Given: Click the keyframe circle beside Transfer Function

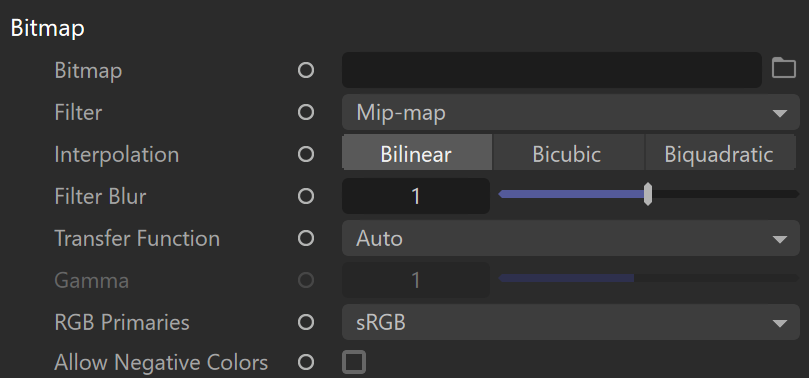Looking at the screenshot, I should (306, 238).
